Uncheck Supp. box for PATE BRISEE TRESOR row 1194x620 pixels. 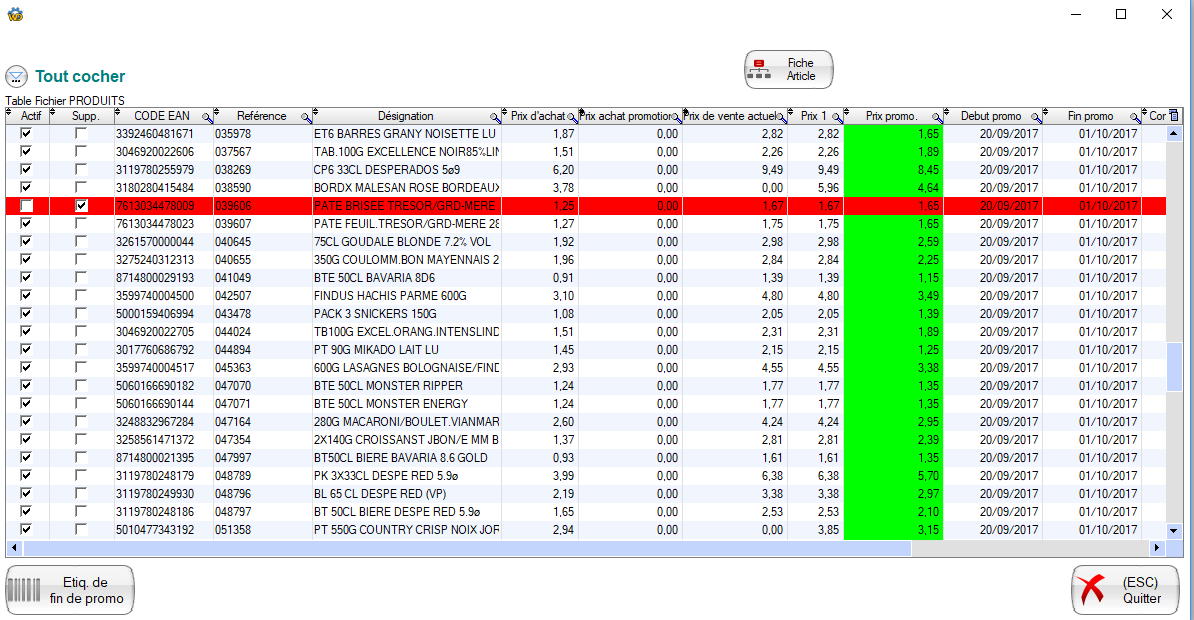[81, 206]
